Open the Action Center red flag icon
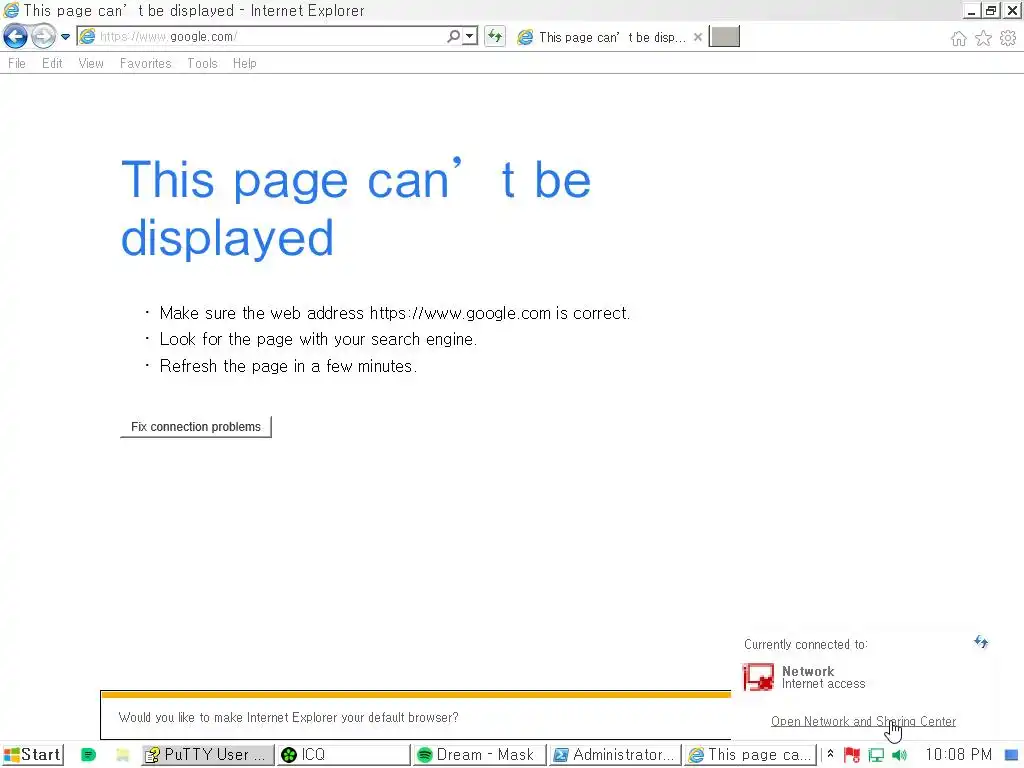This screenshot has width=1024, height=768. click(852, 755)
